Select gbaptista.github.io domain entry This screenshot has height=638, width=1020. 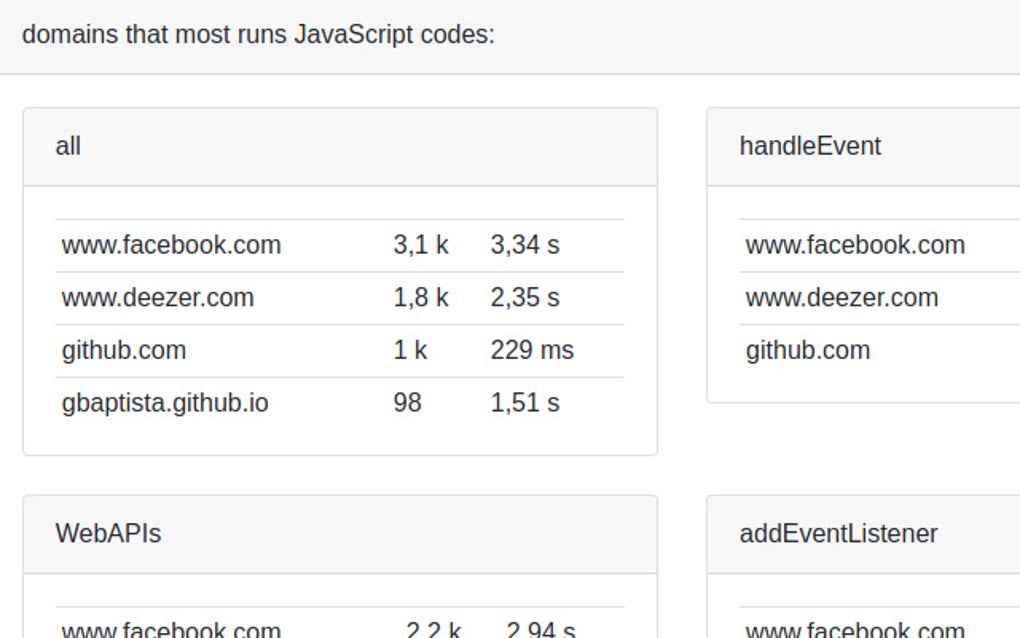tap(165, 402)
